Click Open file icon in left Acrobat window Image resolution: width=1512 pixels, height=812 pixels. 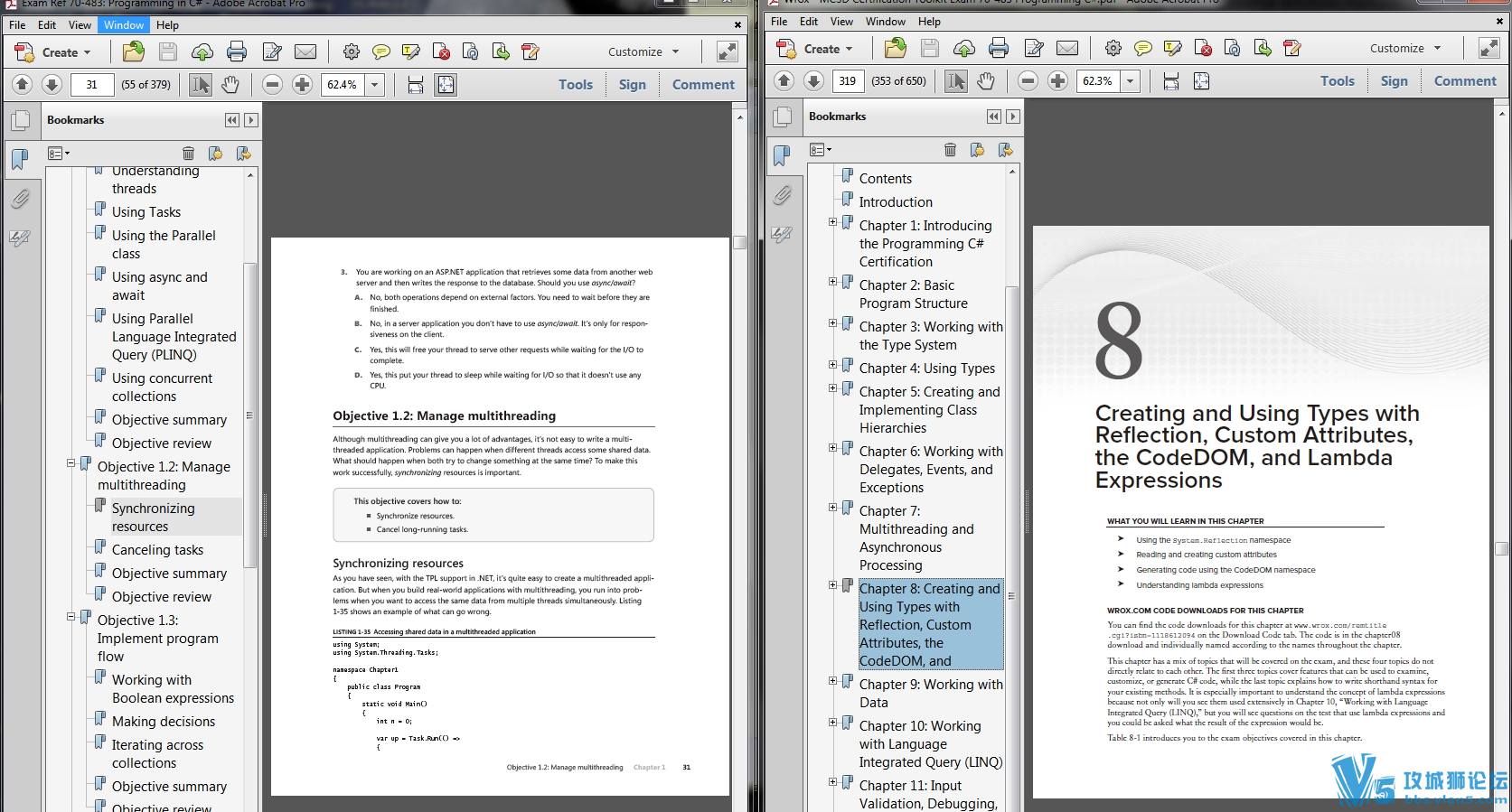pos(134,51)
